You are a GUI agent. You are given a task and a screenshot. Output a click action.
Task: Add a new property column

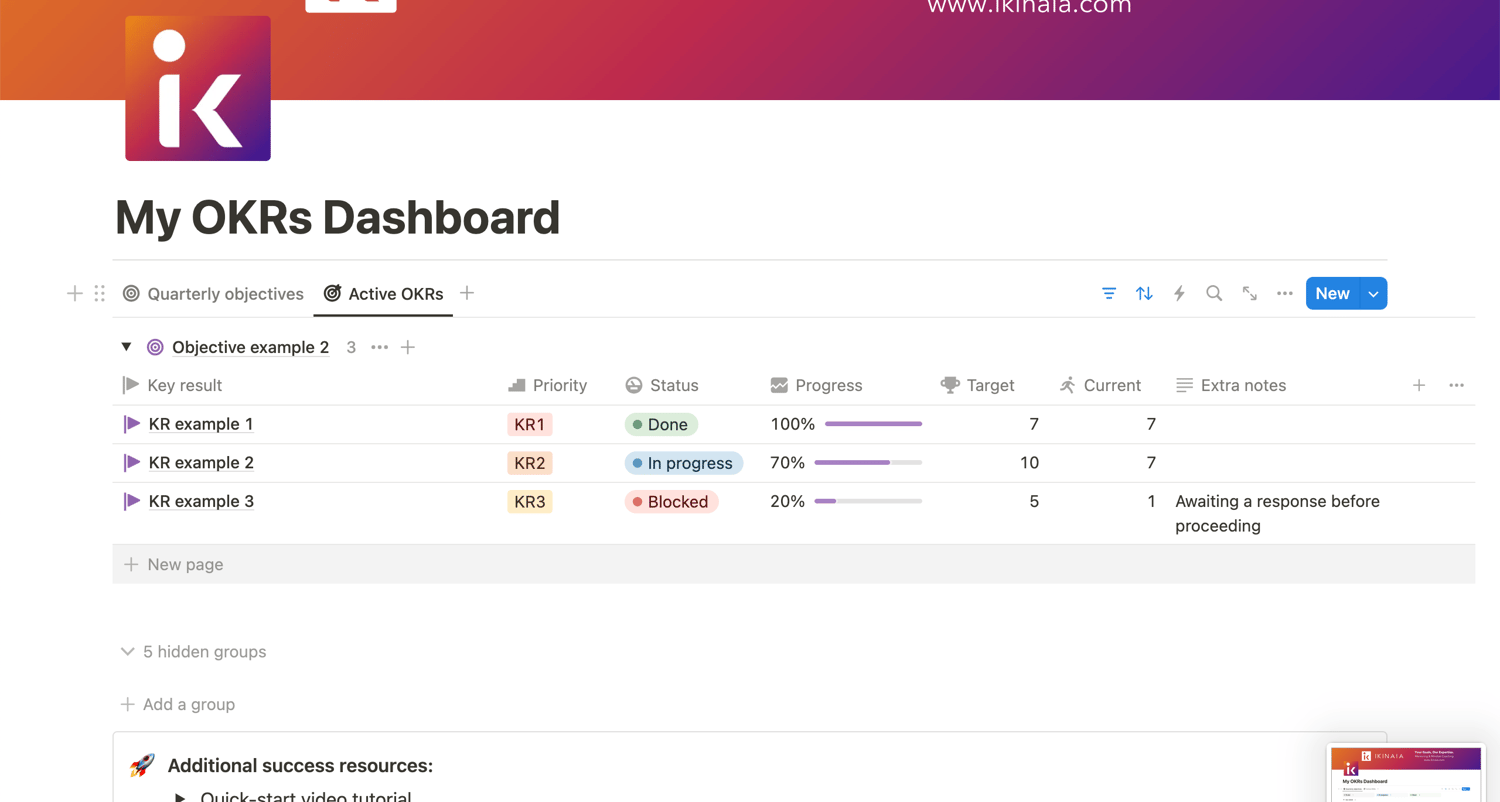coord(1419,385)
